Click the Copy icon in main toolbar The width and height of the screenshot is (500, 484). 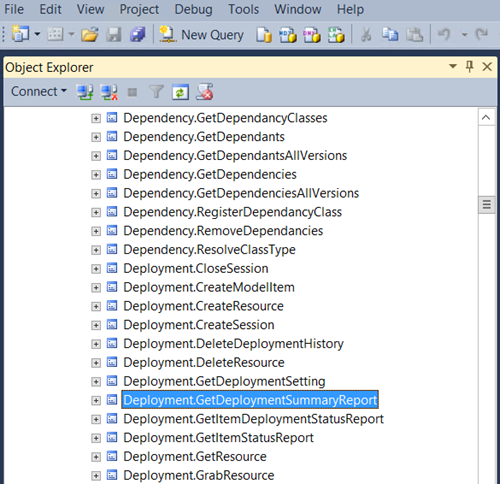[x=390, y=34]
